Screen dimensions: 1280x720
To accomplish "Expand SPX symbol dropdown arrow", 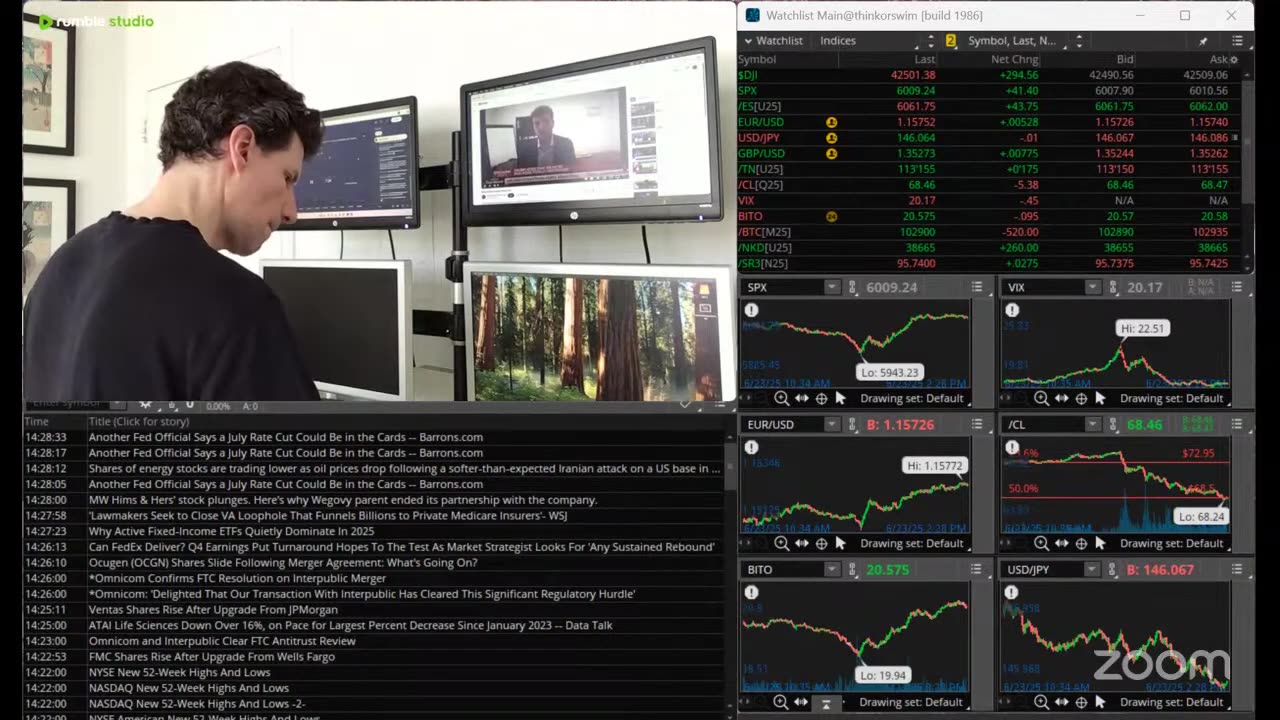I will (831, 287).
